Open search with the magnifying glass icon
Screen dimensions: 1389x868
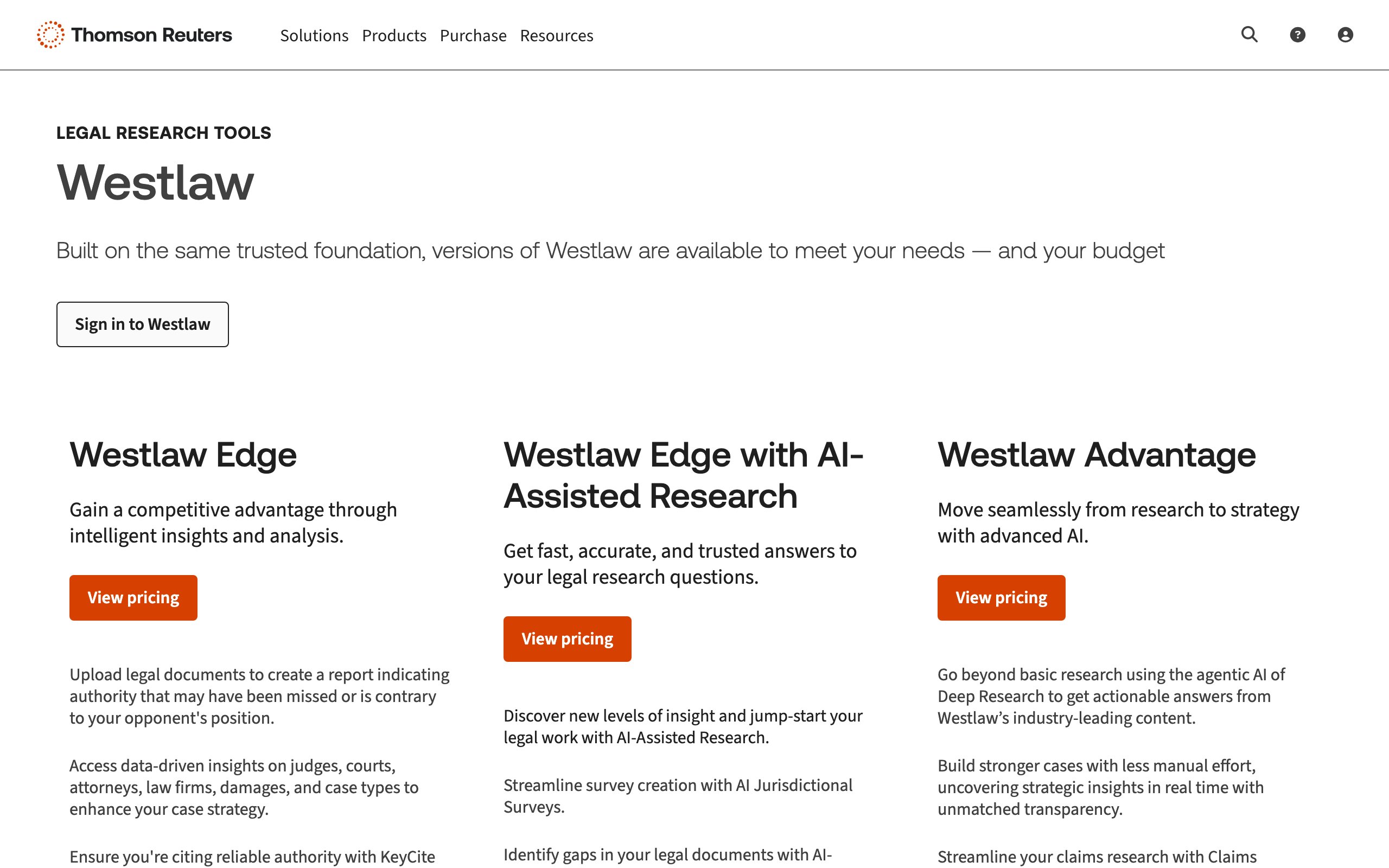click(x=1249, y=35)
